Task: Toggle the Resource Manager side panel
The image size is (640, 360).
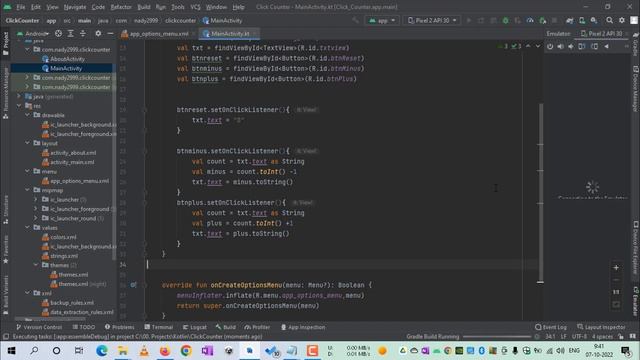Action: (6, 93)
